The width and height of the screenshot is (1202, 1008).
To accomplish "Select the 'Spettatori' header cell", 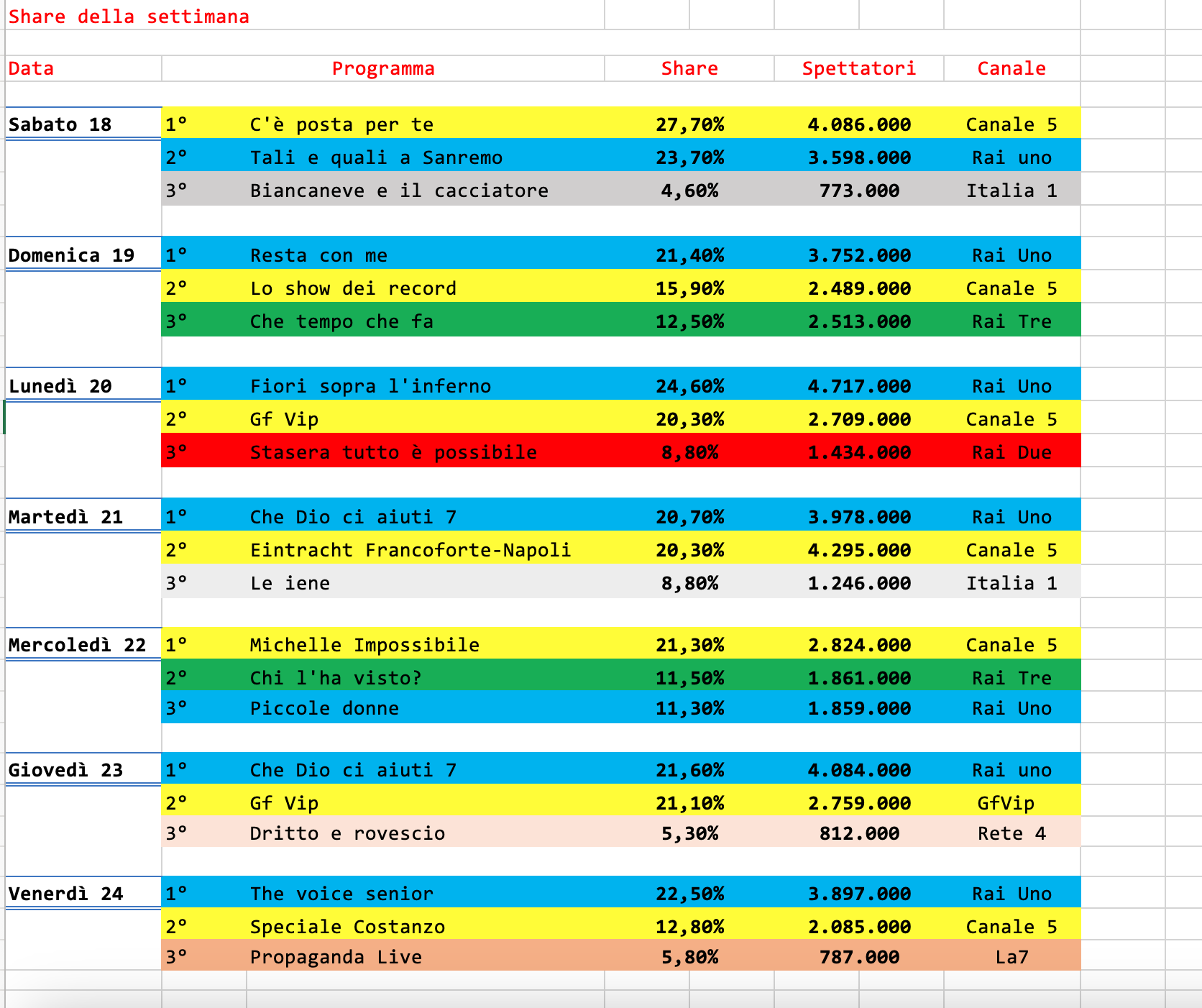I will 858,68.
